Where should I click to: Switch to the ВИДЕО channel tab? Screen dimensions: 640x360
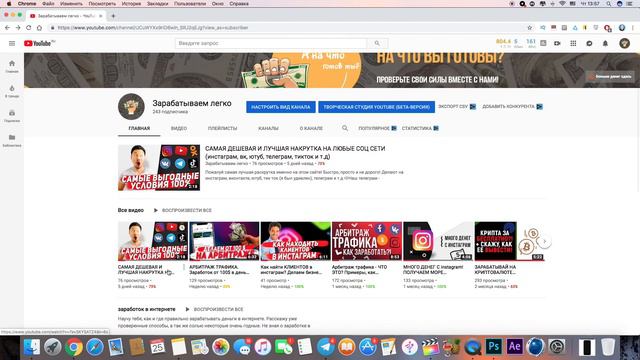[179, 128]
